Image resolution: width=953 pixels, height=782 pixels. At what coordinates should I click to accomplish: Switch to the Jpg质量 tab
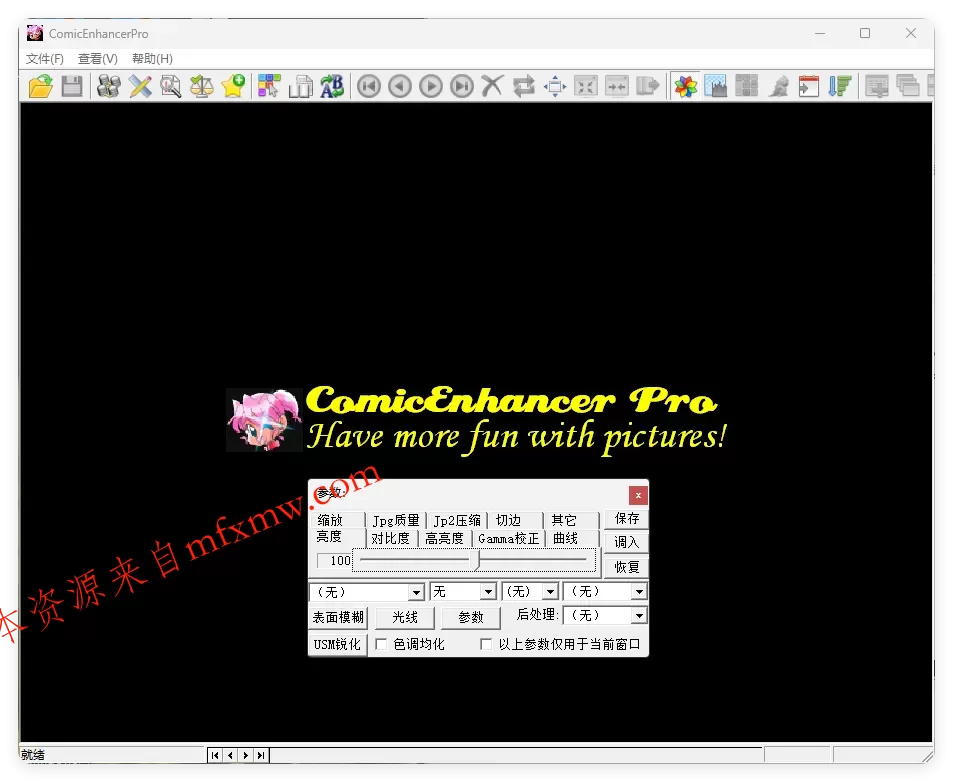click(396, 520)
